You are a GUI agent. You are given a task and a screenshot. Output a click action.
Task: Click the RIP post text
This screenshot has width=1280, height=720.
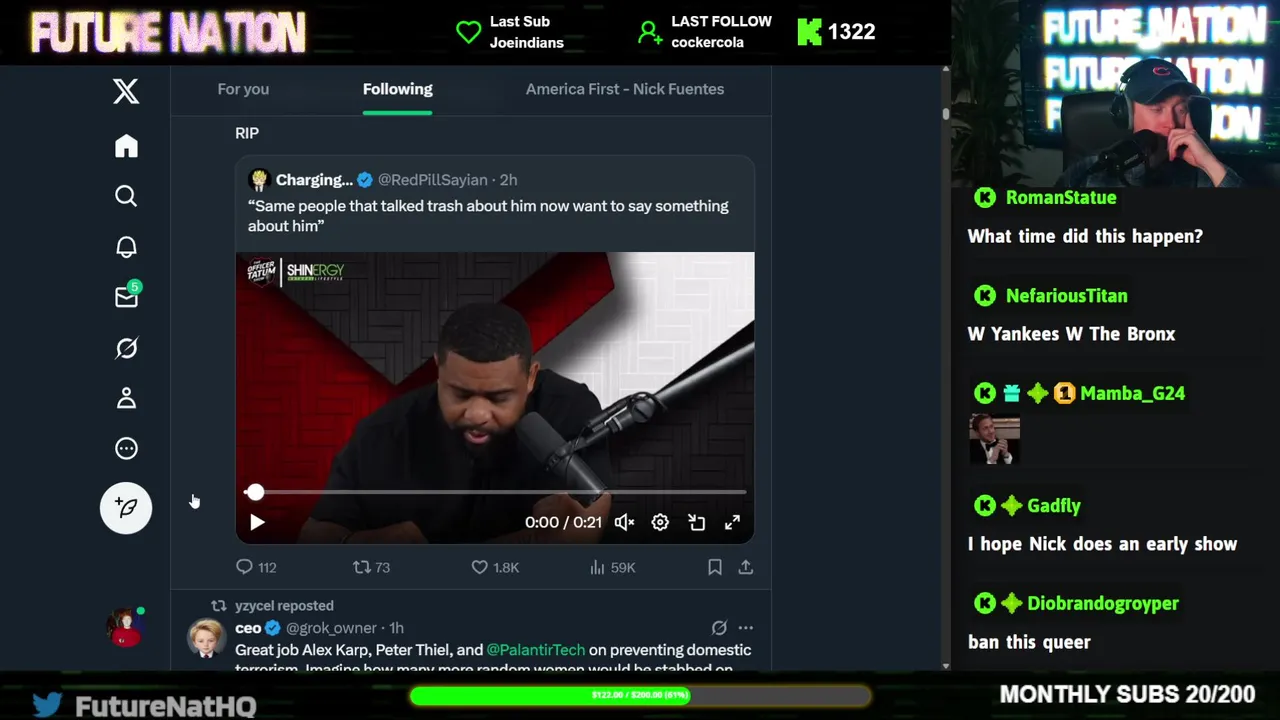(247, 133)
